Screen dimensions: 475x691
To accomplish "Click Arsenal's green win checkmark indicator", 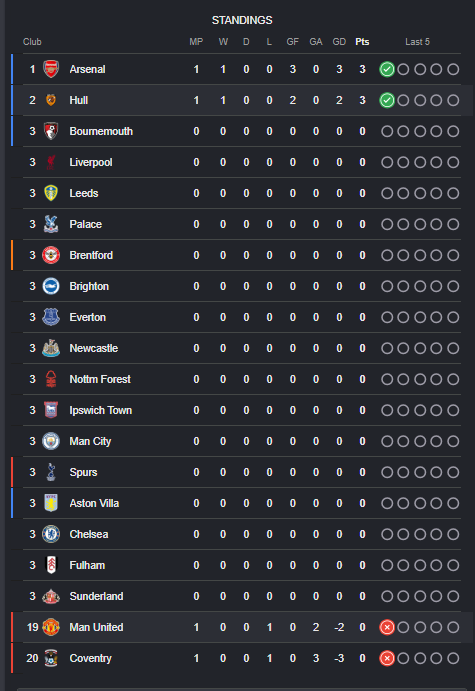I will coord(387,69).
